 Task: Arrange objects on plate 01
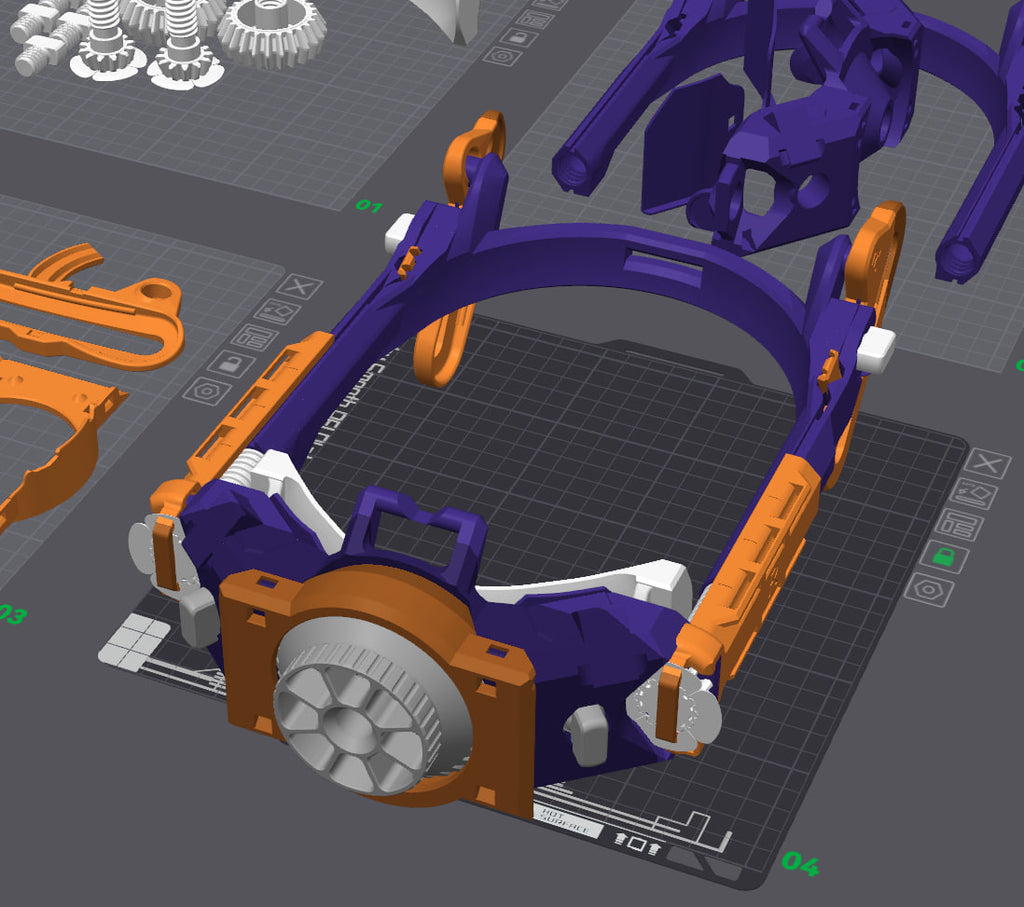coord(535,17)
